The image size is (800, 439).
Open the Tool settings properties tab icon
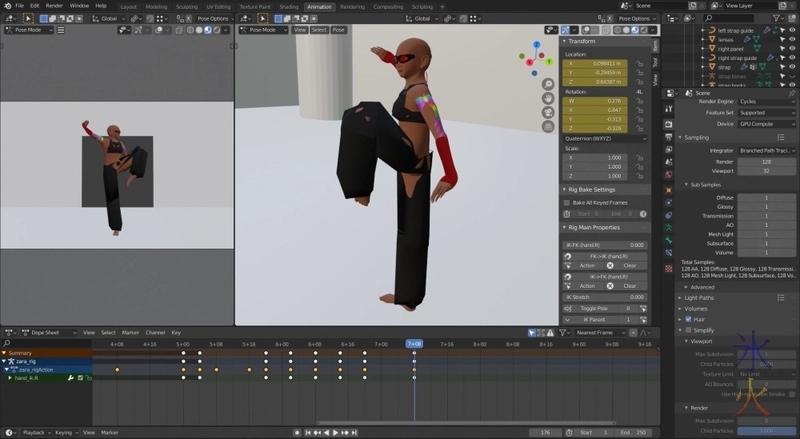point(670,108)
